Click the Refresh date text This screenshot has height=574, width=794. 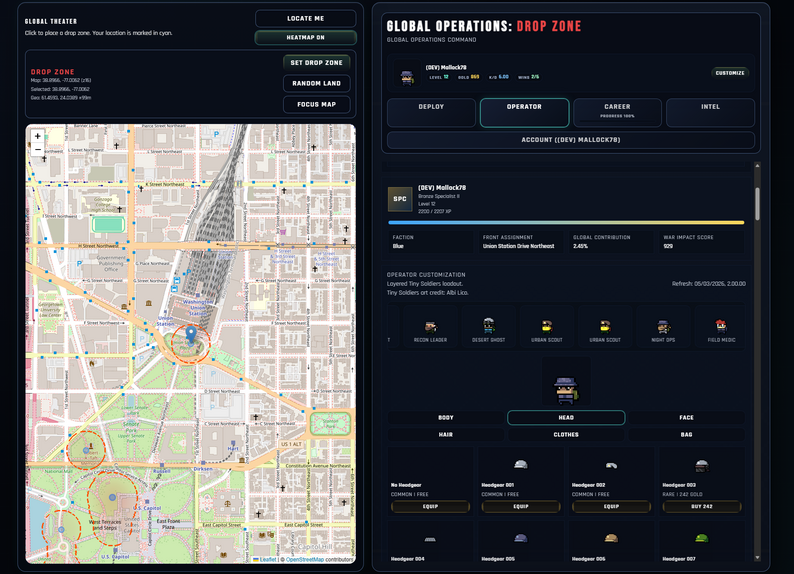(x=708, y=283)
